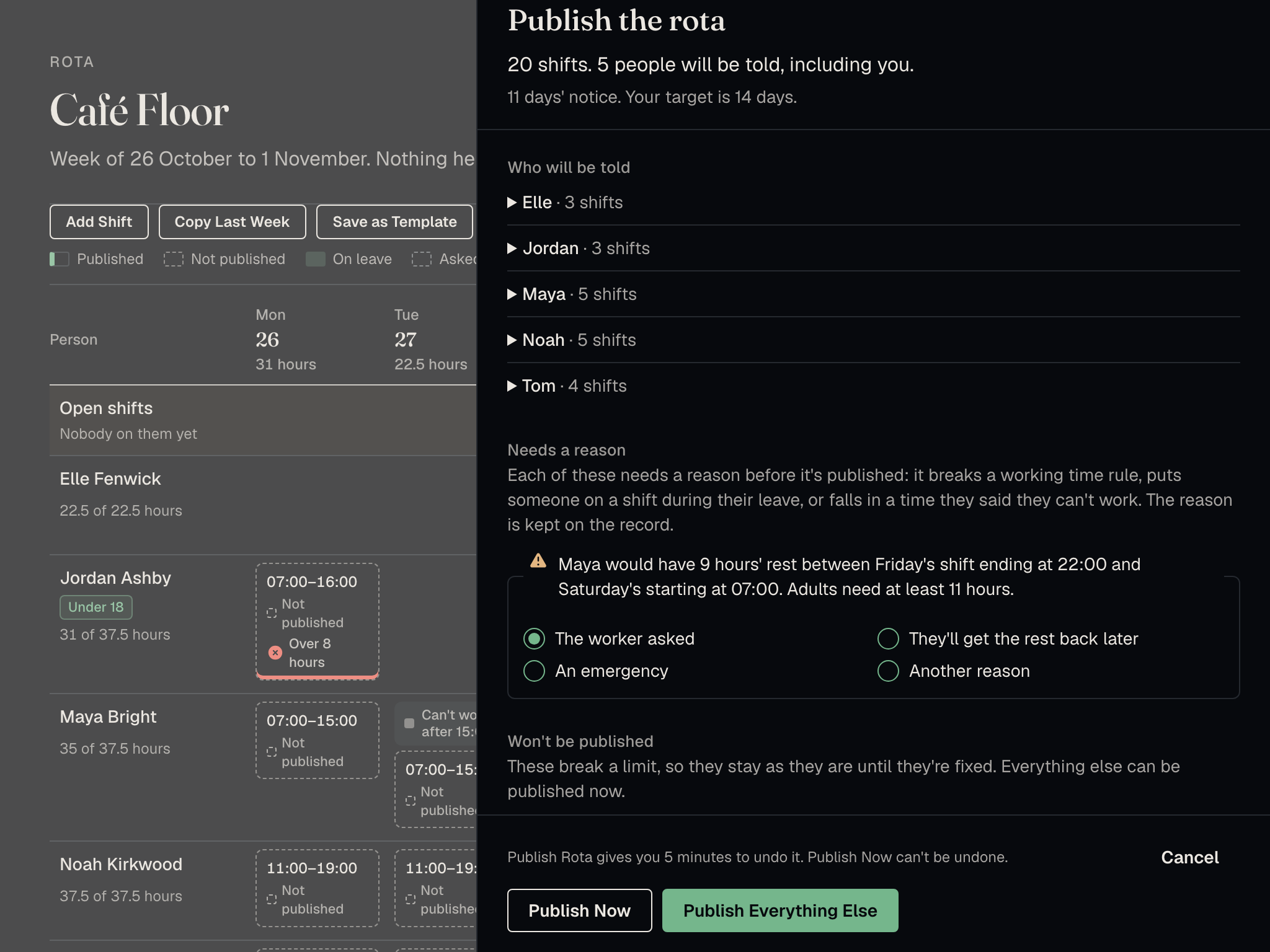Expand Noah's 5 shifts details
The image size is (1270, 952).
click(873, 340)
